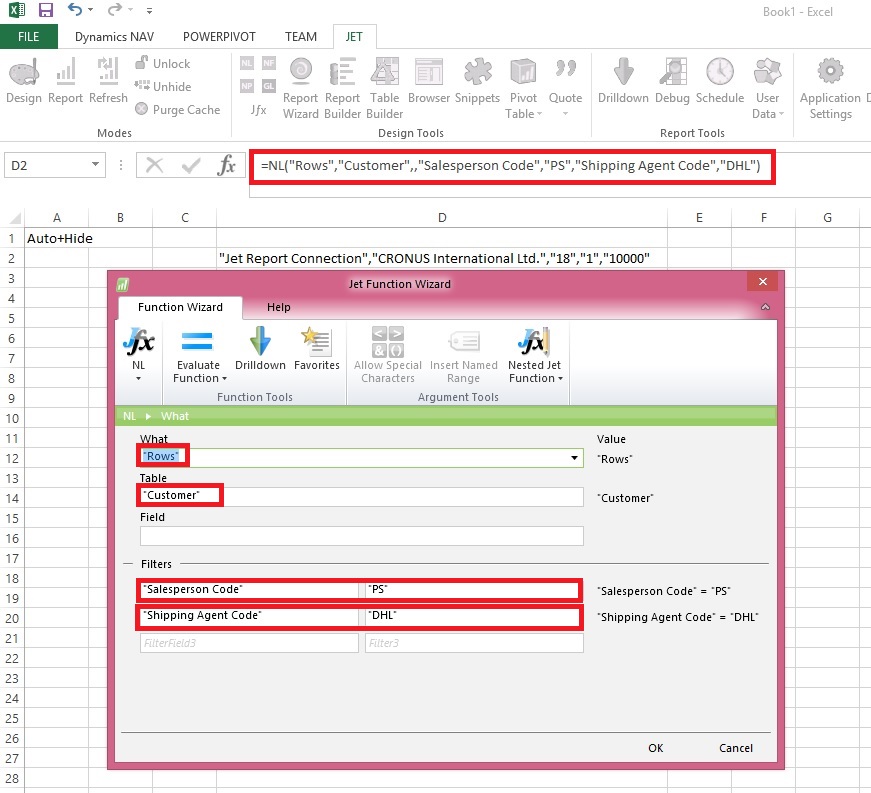
Task: Open the Help tab in wizard
Action: (x=279, y=307)
